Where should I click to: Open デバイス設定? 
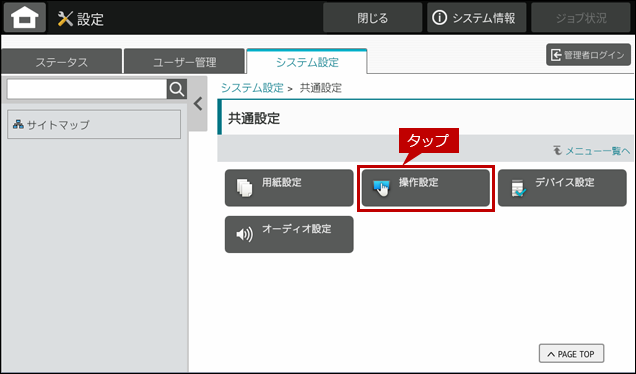point(562,188)
